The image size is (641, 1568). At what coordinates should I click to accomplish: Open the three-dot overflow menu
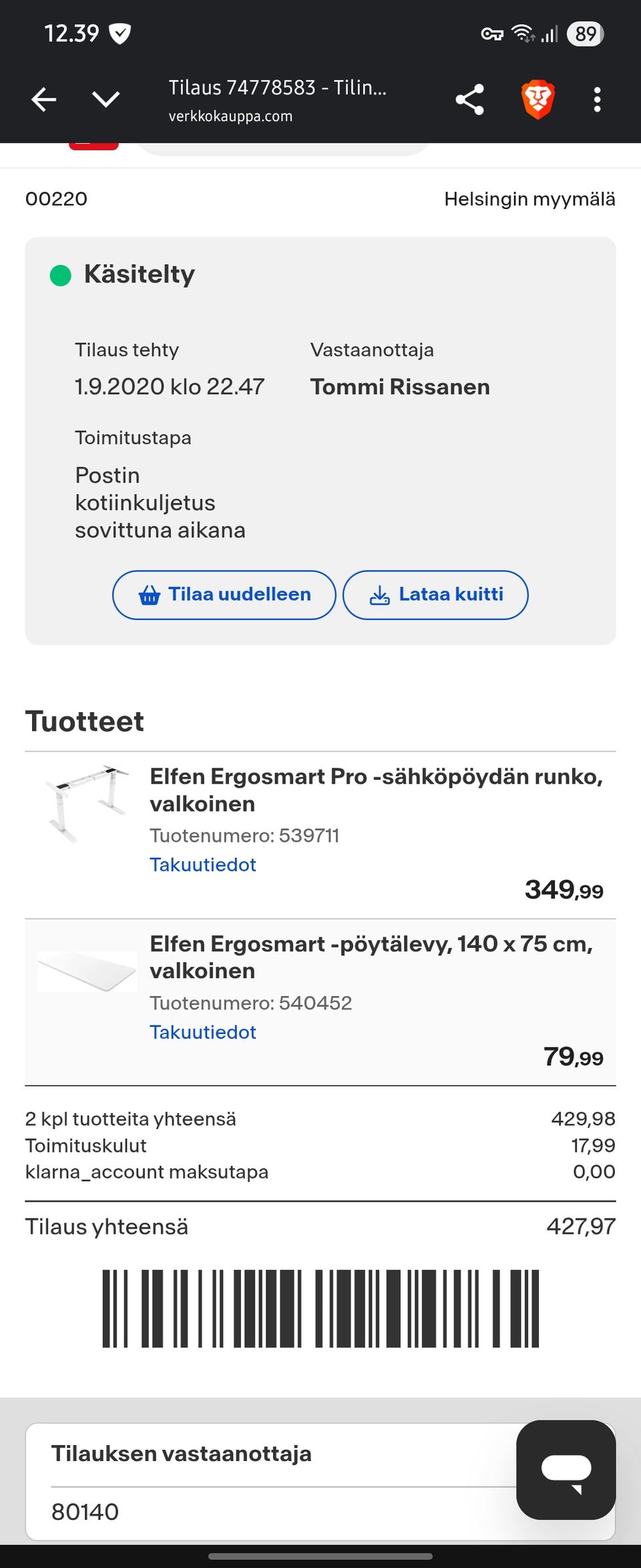click(x=597, y=100)
